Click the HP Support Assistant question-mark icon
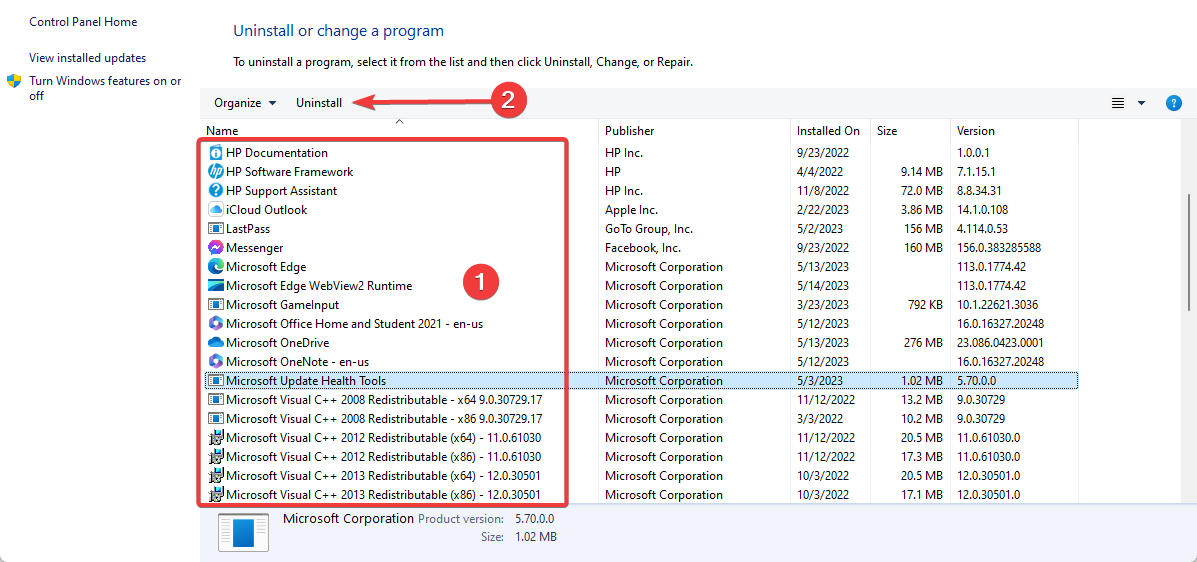This screenshot has height=562, width=1197. tap(215, 191)
